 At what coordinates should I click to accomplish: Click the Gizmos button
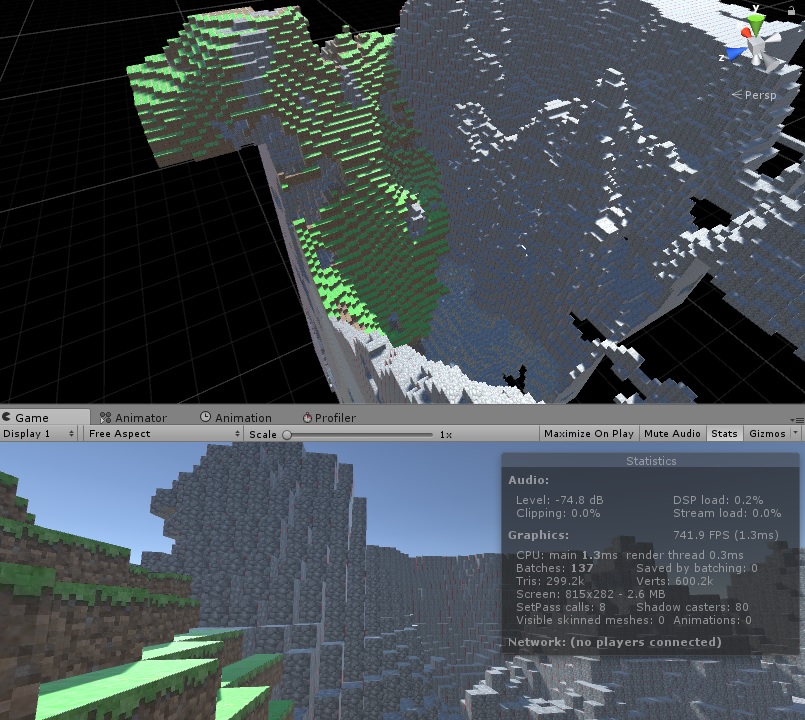[766, 434]
